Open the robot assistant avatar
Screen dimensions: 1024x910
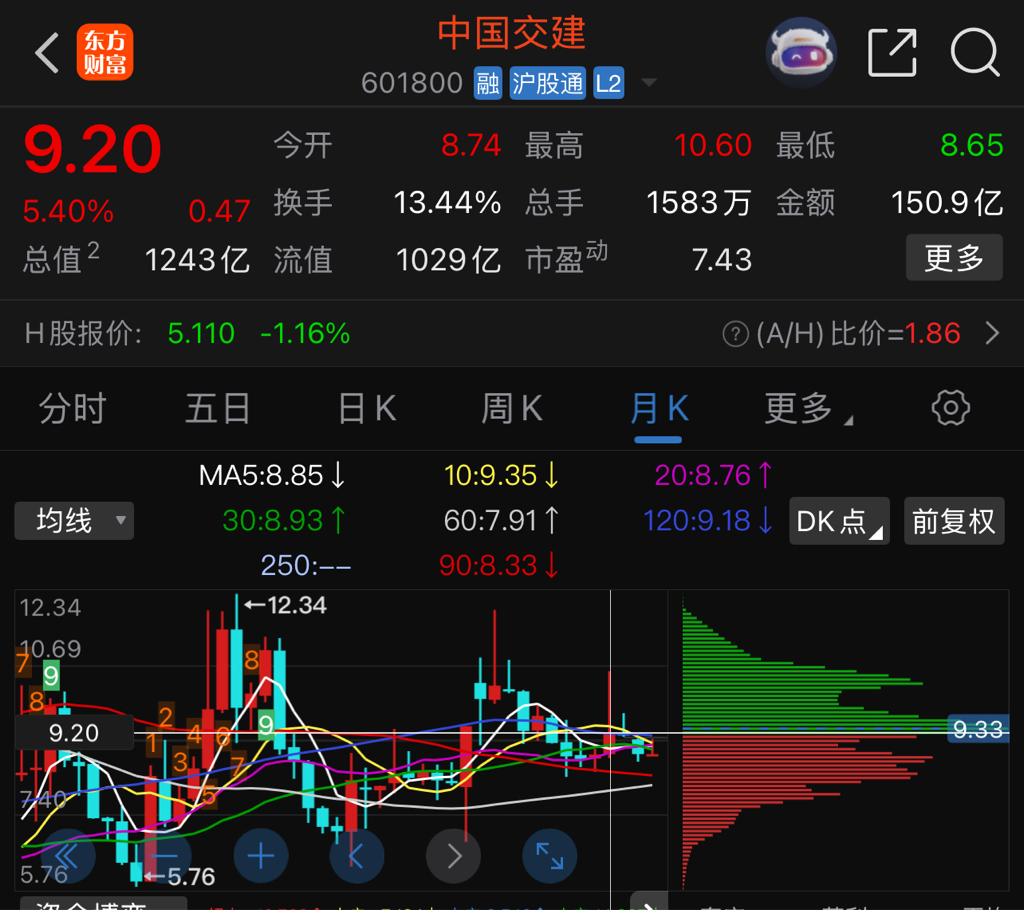pos(801,52)
